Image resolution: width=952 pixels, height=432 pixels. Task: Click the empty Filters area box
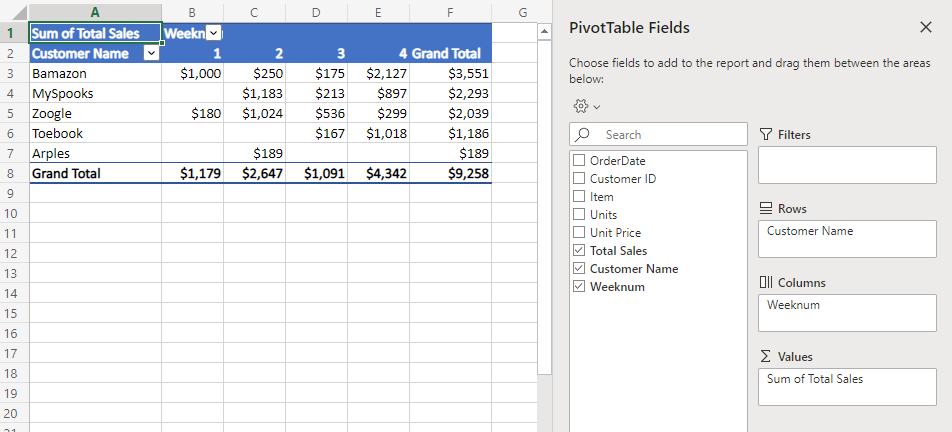pyautogui.click(x=847, y=165)
